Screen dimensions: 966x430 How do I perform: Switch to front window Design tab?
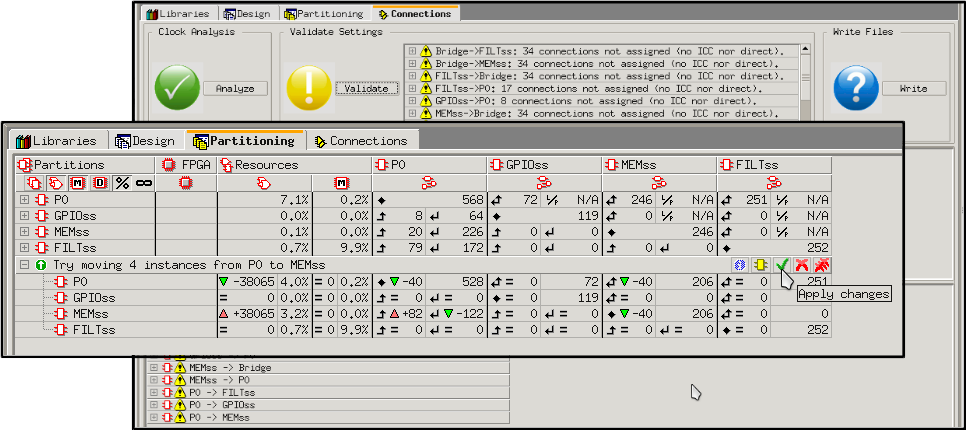(x=145, y=140)
